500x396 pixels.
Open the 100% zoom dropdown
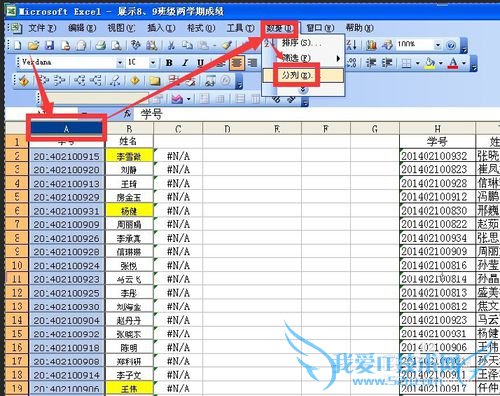438,45
